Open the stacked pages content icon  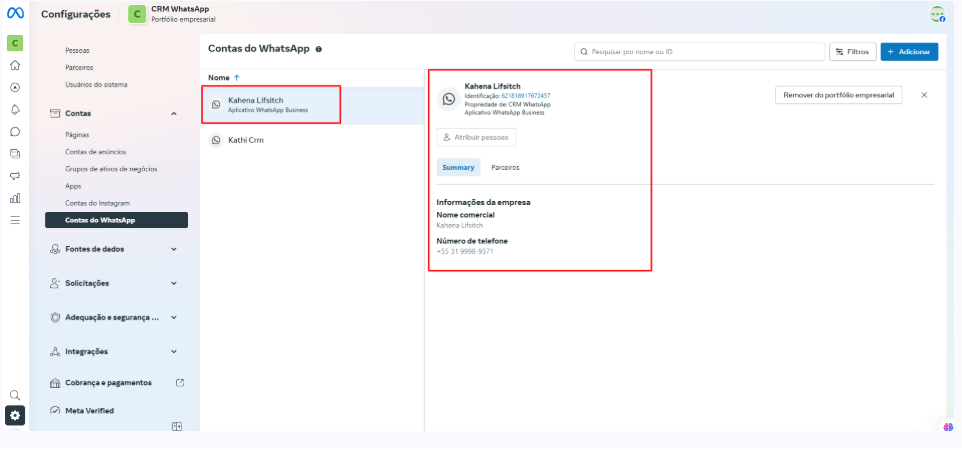(15, 153)
